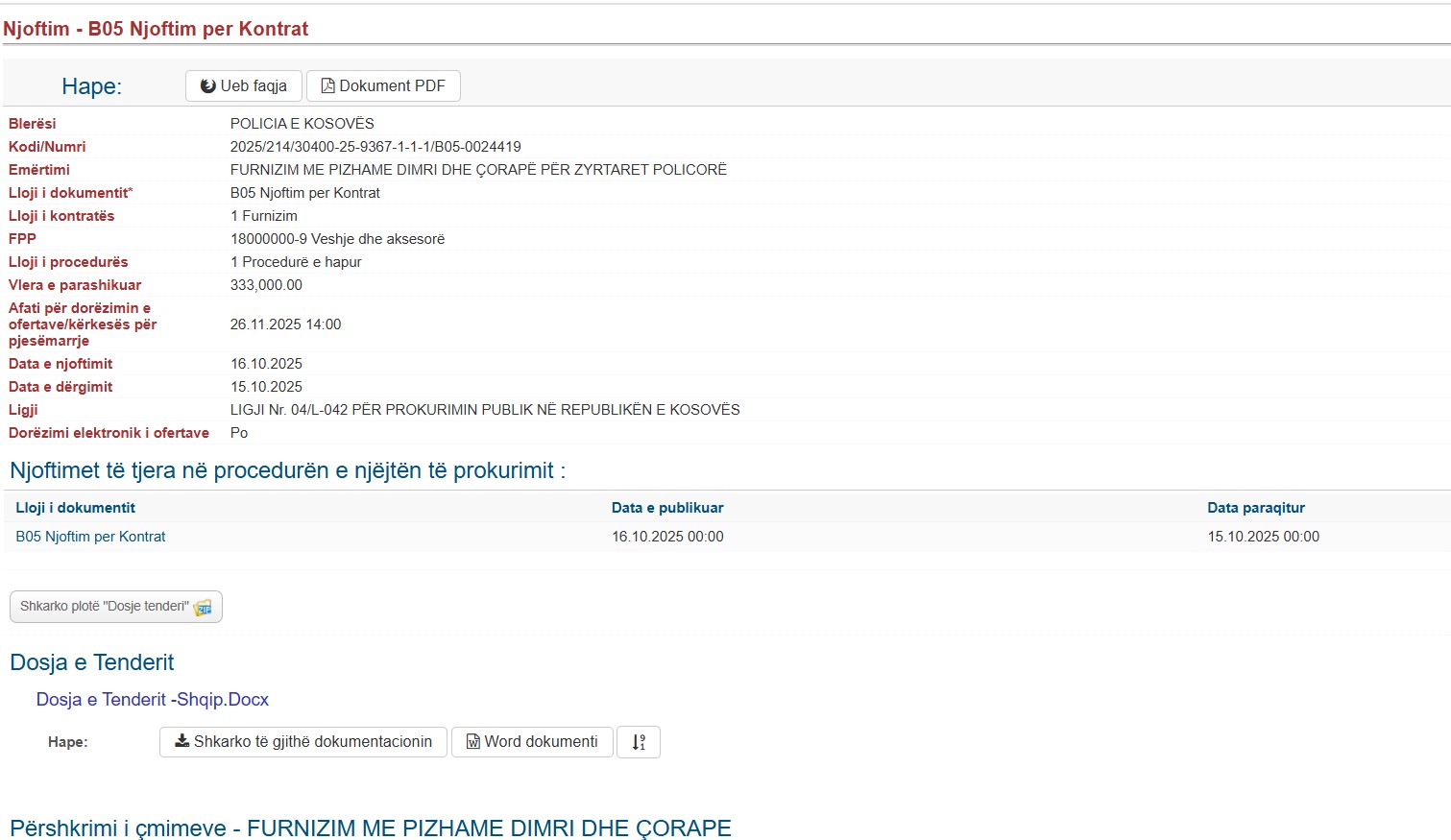This screenshot has height=840, width=1451.
Task: Click the PDF file icon
Action: tap(327, 86)
